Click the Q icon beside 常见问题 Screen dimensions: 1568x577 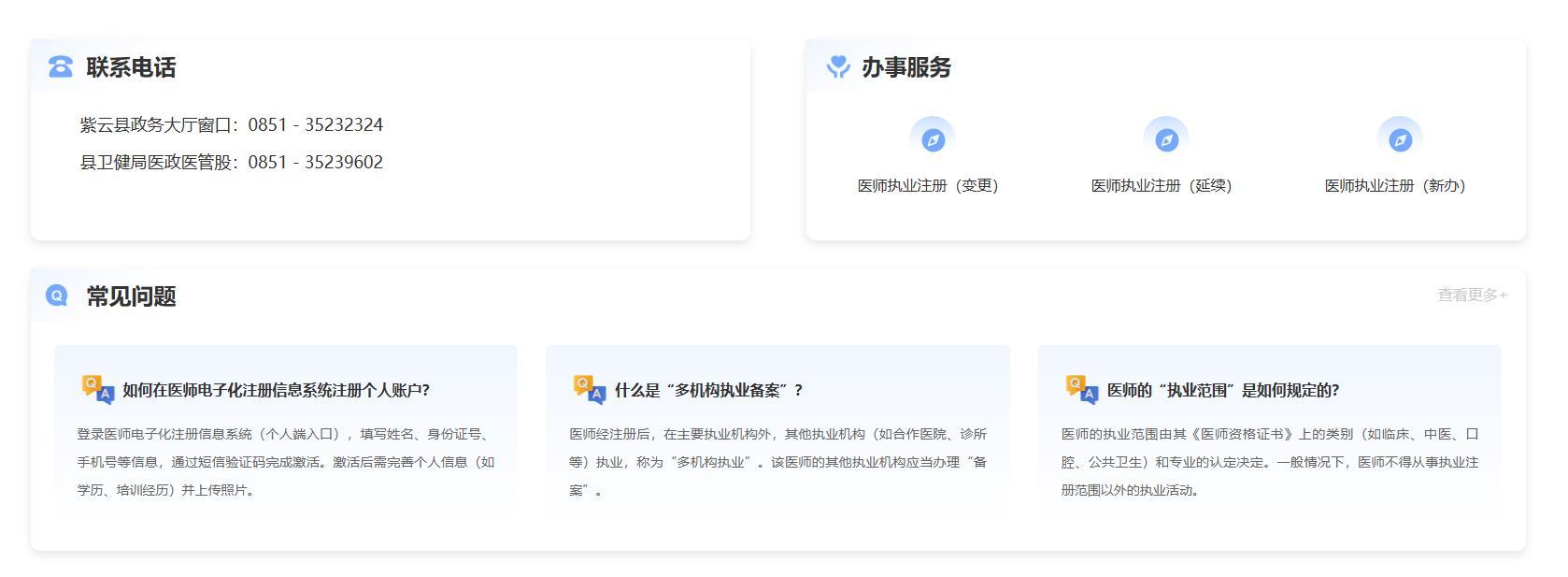pyautogui.click(x=57, y=296)
